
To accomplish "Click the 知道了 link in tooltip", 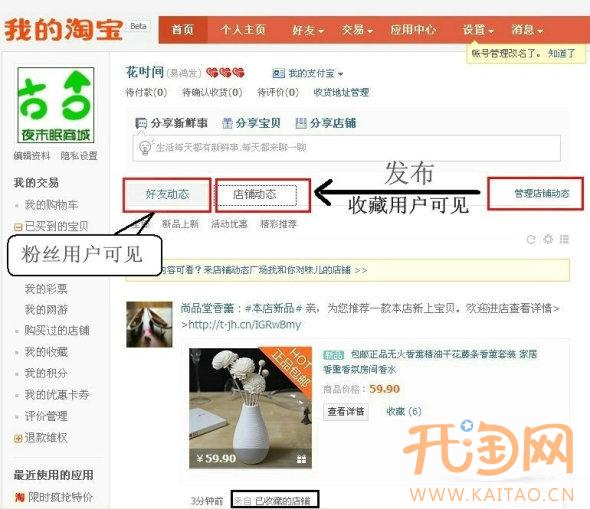I will (562, 54).
